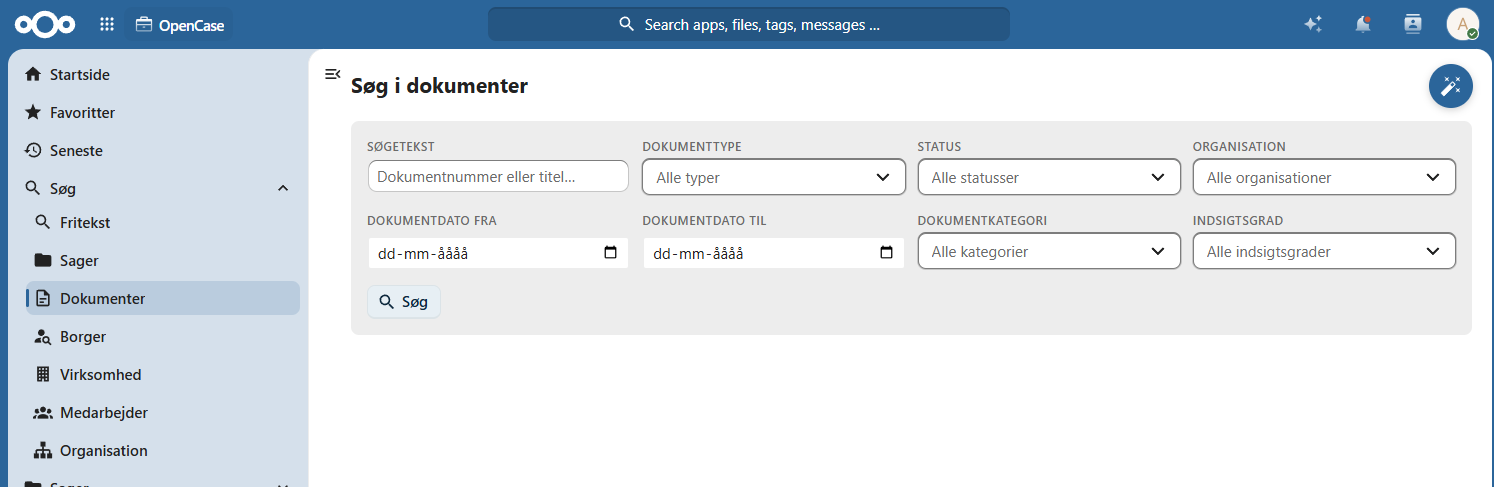Click the Nextcloud logo
The width and height of the screenshot is (1494, 487).
click(x=45, y=24)
